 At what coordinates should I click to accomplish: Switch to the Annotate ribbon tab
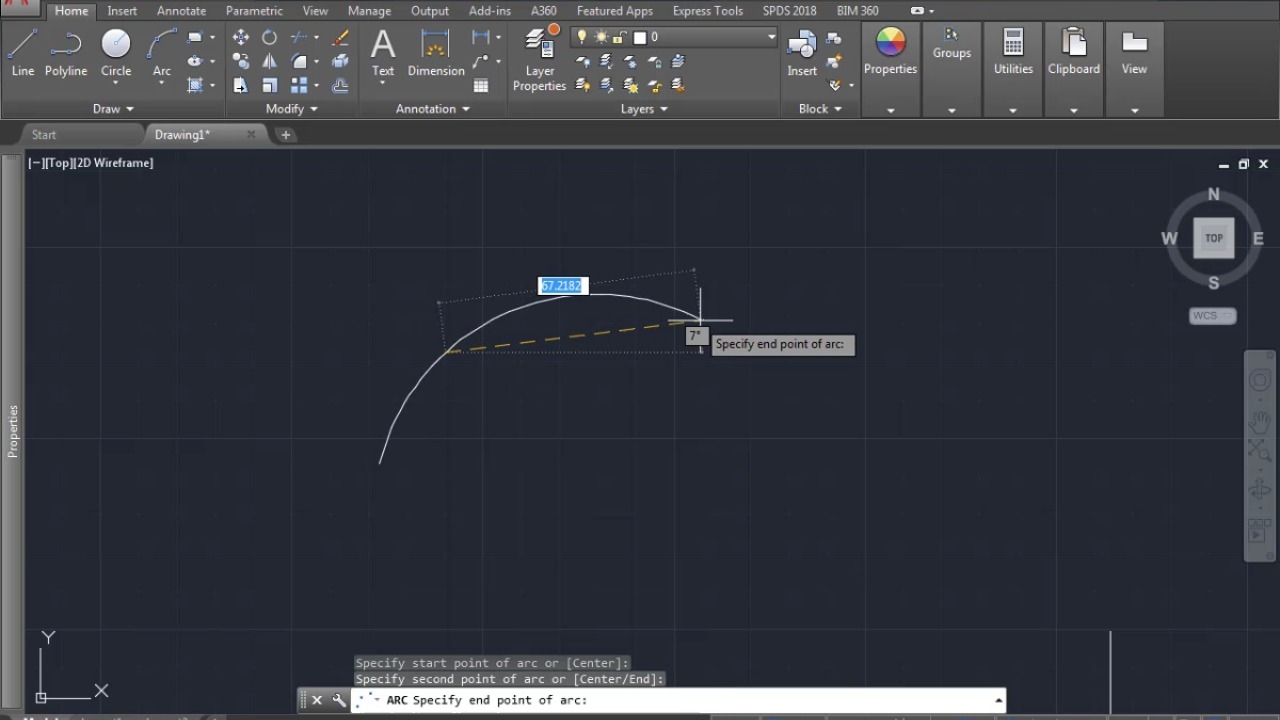[181, 11]
